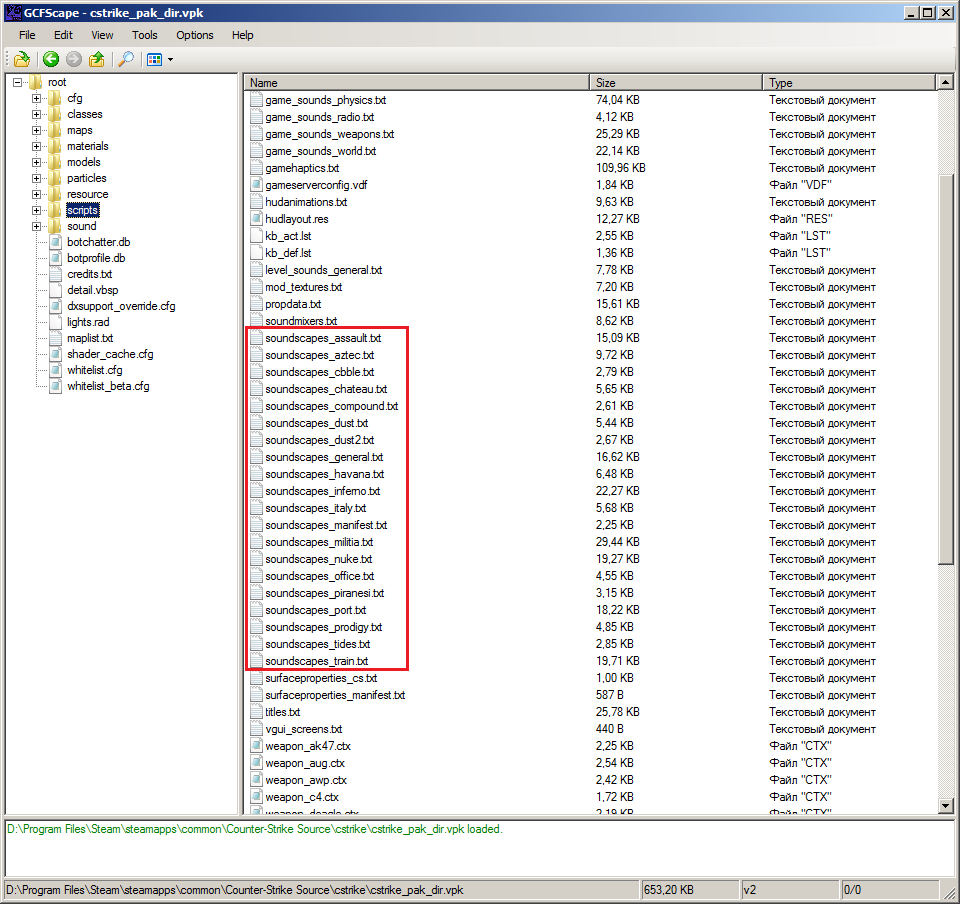This screenshot has height=904, width=960.
Task: Click the weapon_awp.ctx file icon
Action: point(257,780)
